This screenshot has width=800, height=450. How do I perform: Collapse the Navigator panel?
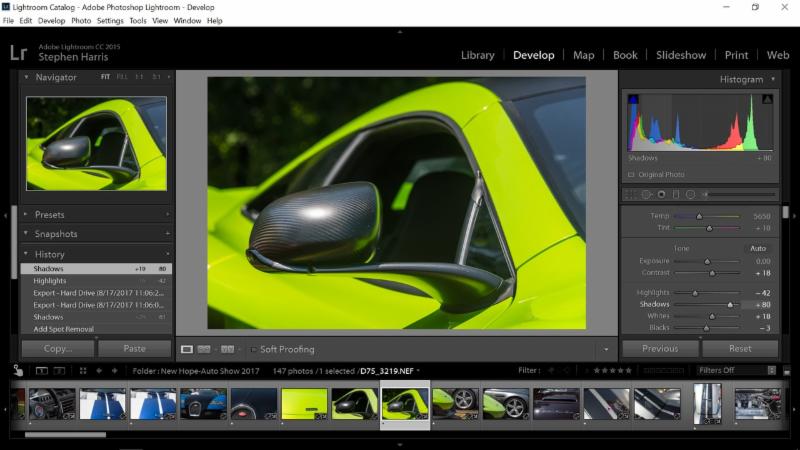tap(26, 77)
